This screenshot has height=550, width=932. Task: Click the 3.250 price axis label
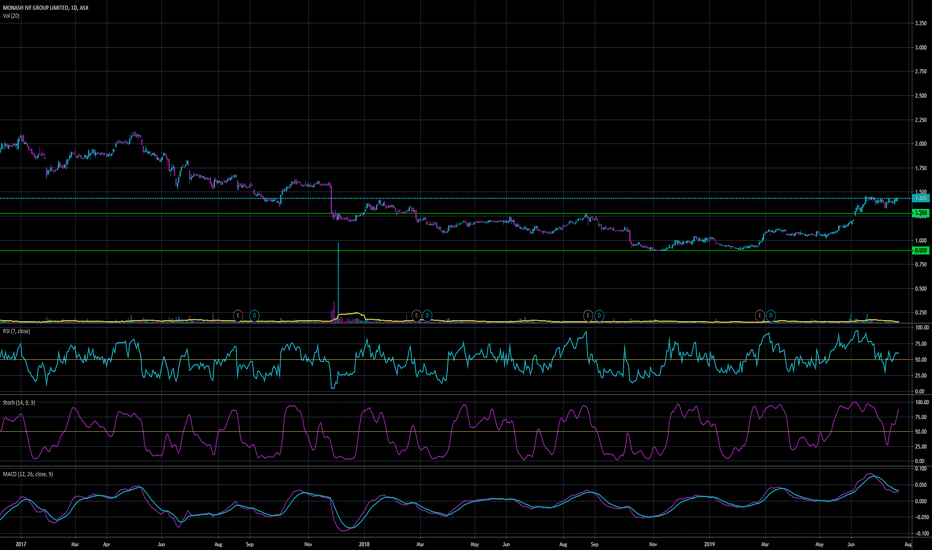coord(921,23)
